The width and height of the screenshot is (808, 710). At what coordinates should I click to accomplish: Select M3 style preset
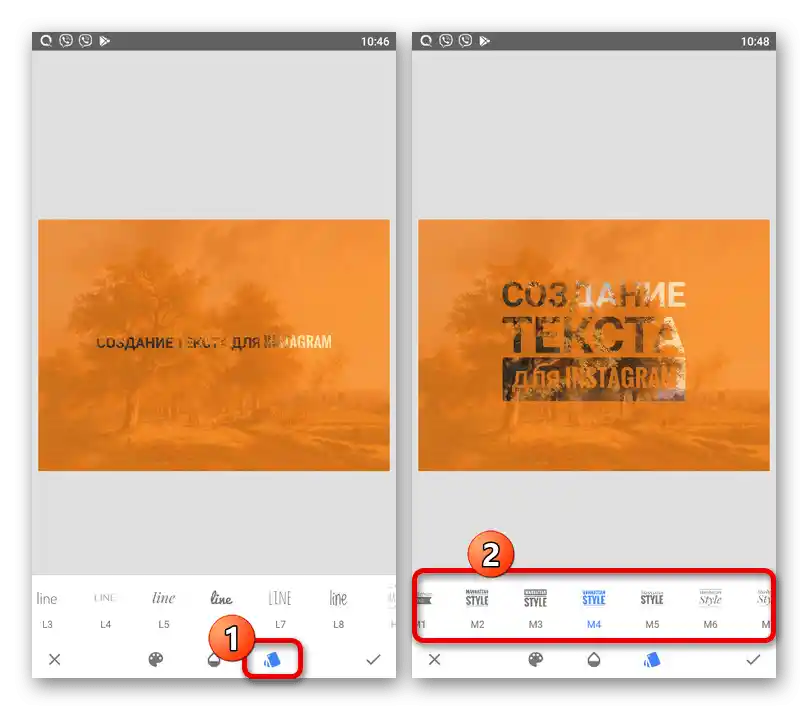pos(535,609)
